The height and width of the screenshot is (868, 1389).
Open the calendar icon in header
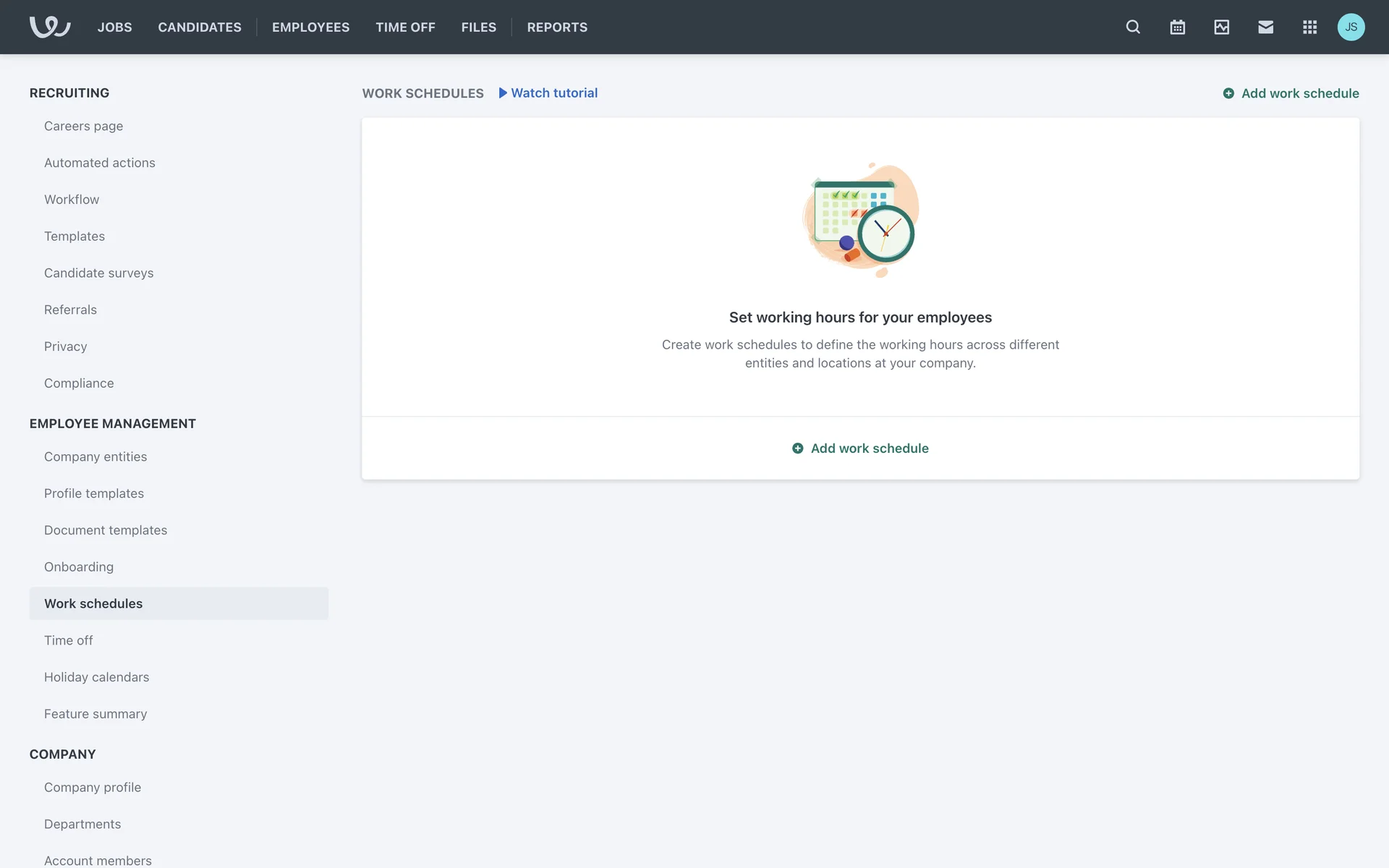(x=1177, y=27)
